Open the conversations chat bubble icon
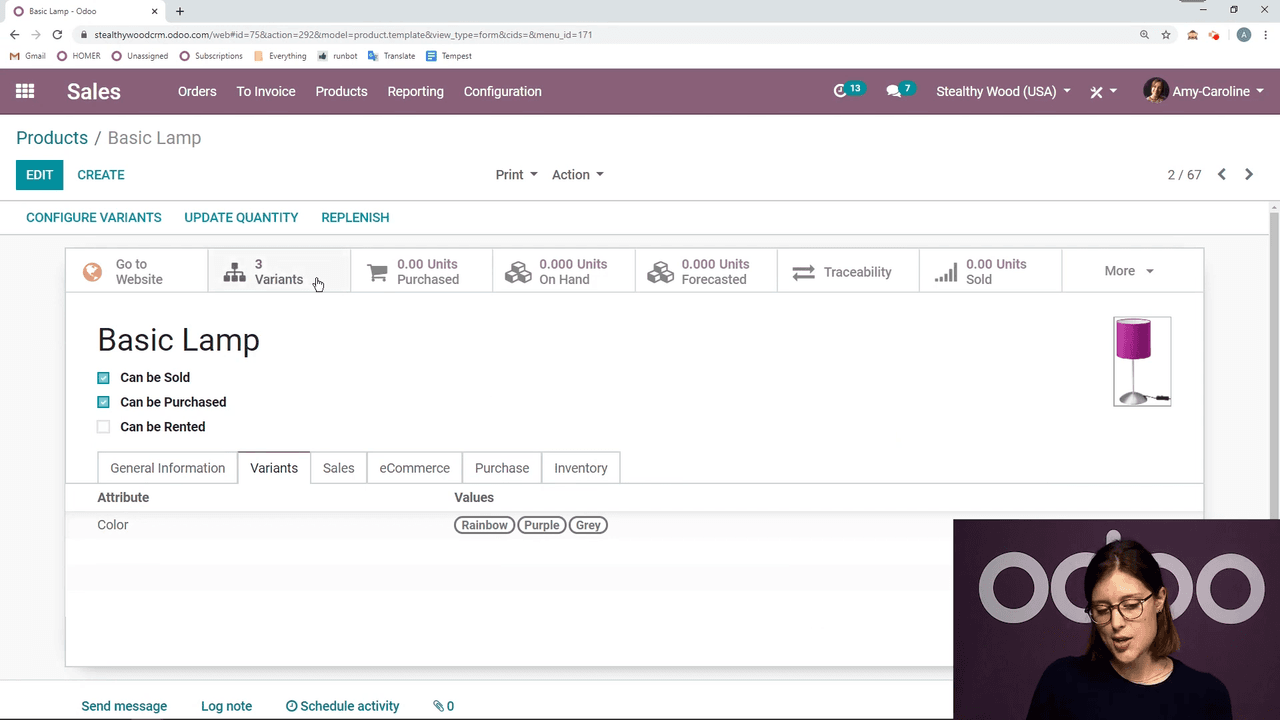1280x720 pixels. (x=893, y=91)
